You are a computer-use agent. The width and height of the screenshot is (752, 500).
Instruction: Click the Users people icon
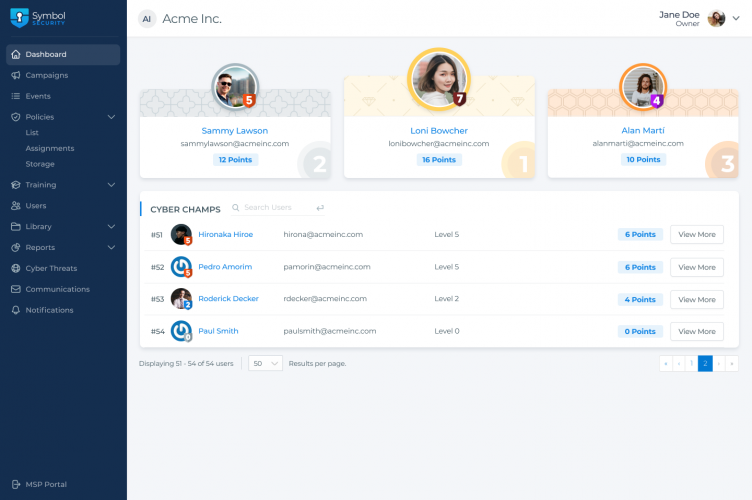[16, 206]
